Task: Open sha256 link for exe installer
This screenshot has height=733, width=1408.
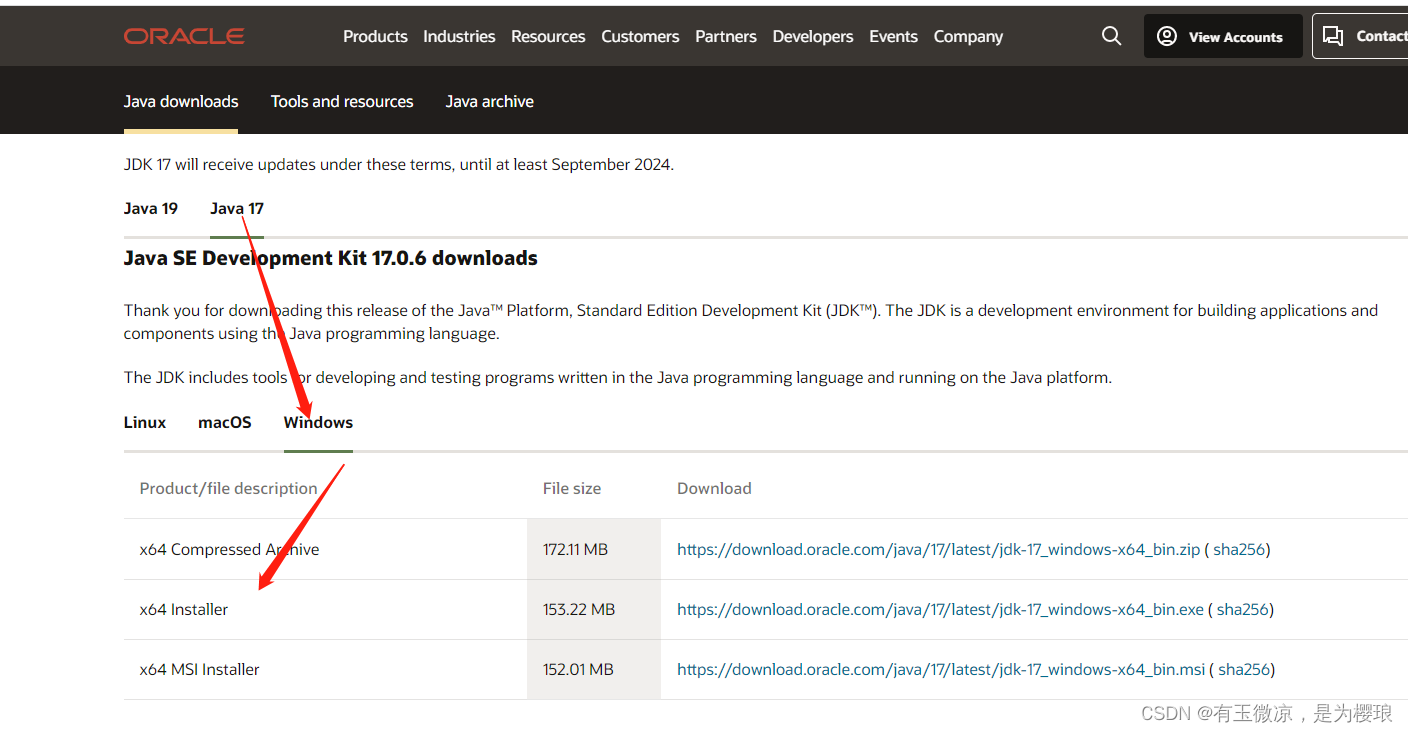Action: 1243,609
